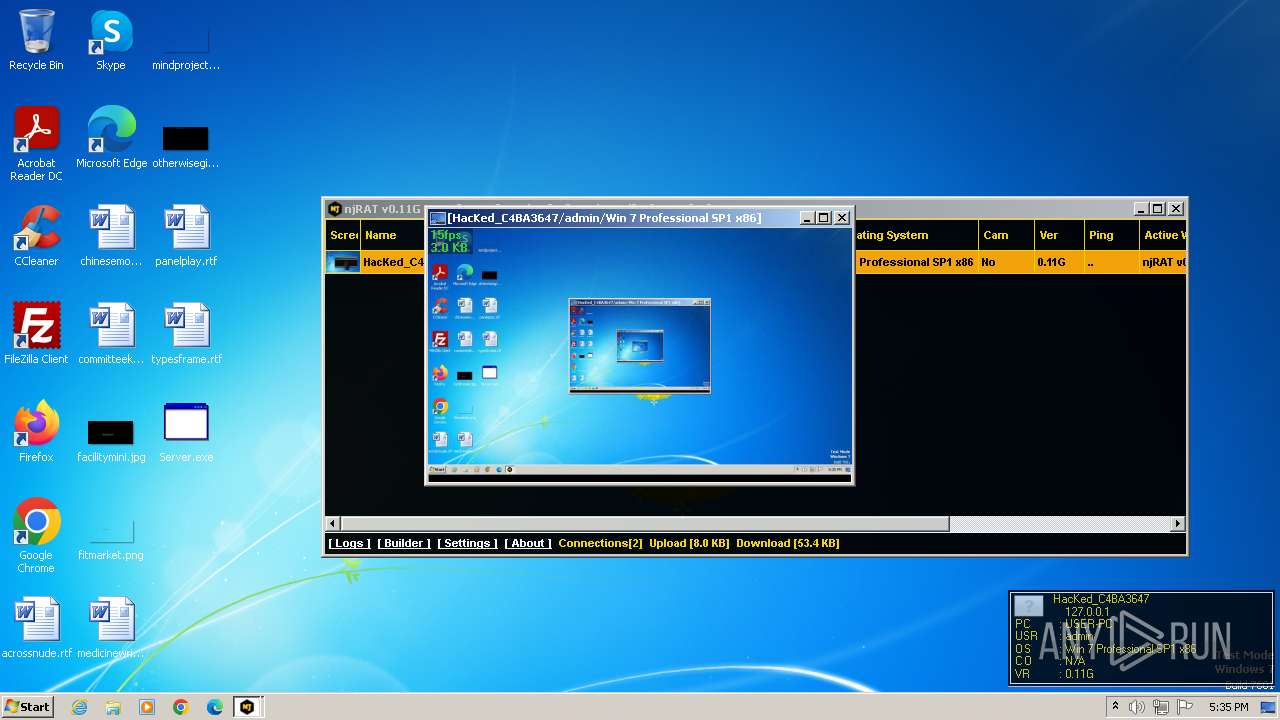The height and width of the screenshot is (720, 1280).
Task: Click the njRAT horizontal scrollbar left arrow
Action: 333,523
